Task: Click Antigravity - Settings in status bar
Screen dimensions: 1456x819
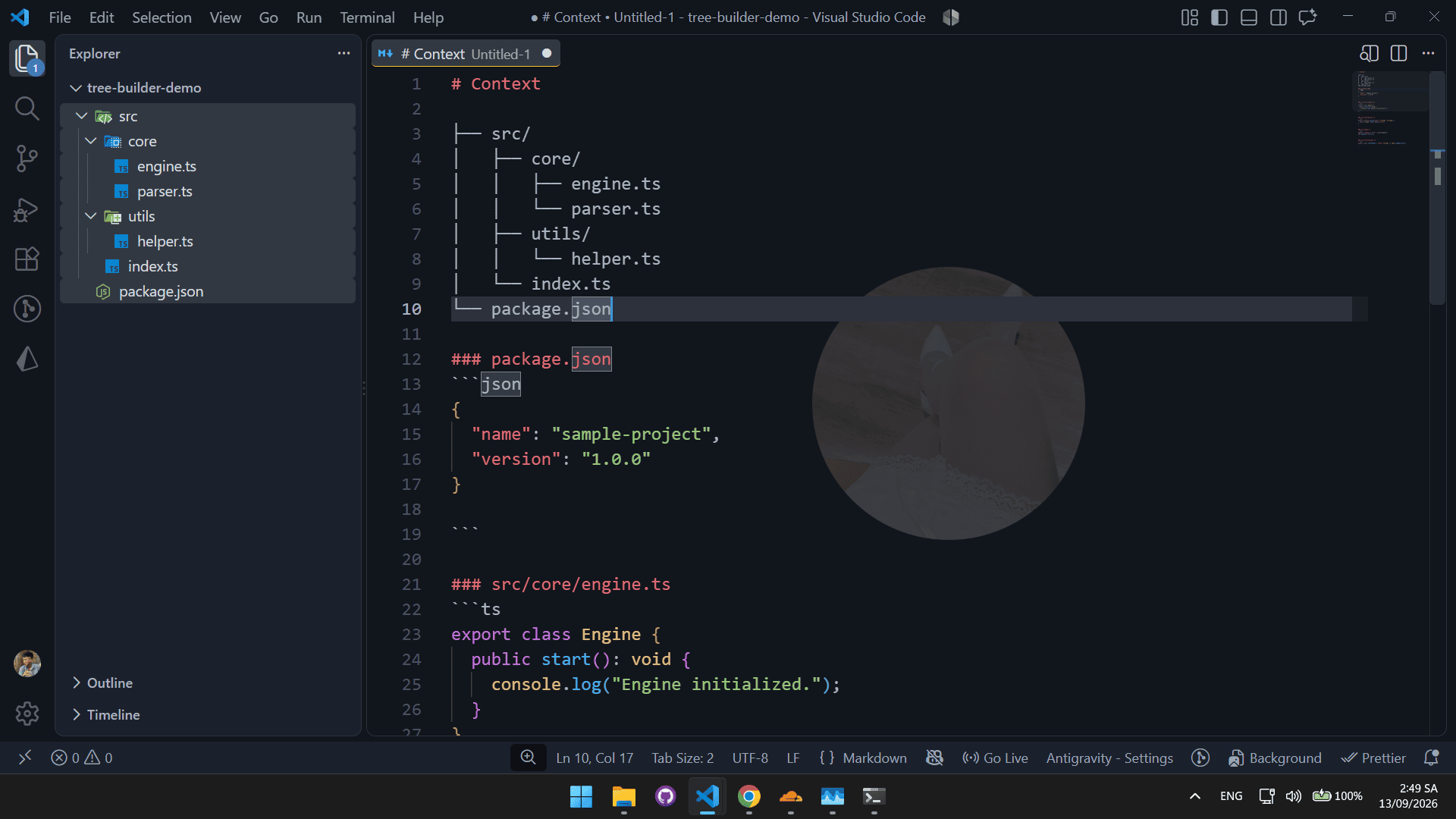Action: point(1109,758)
